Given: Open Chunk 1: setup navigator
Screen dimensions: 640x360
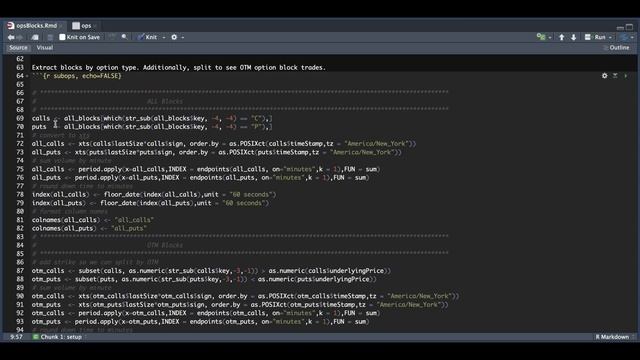Looking at the screenshot, I should click(61, 337).
